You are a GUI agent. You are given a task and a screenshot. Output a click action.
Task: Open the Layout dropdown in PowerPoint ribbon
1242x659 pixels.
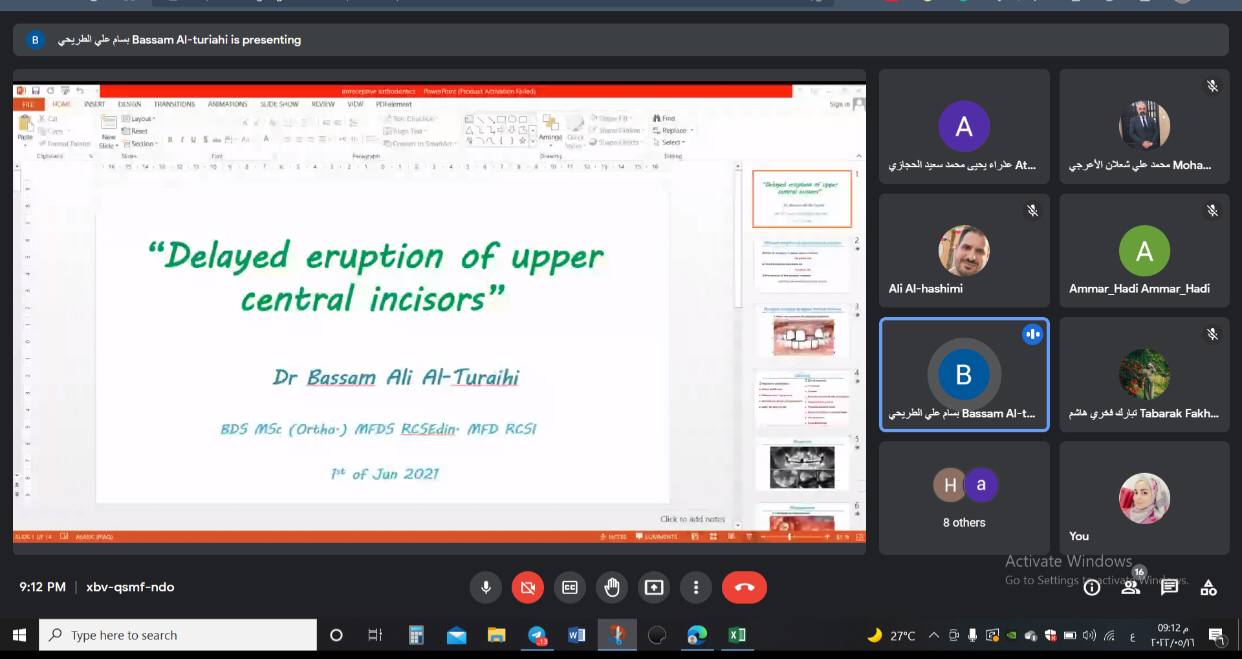[140, 119]
